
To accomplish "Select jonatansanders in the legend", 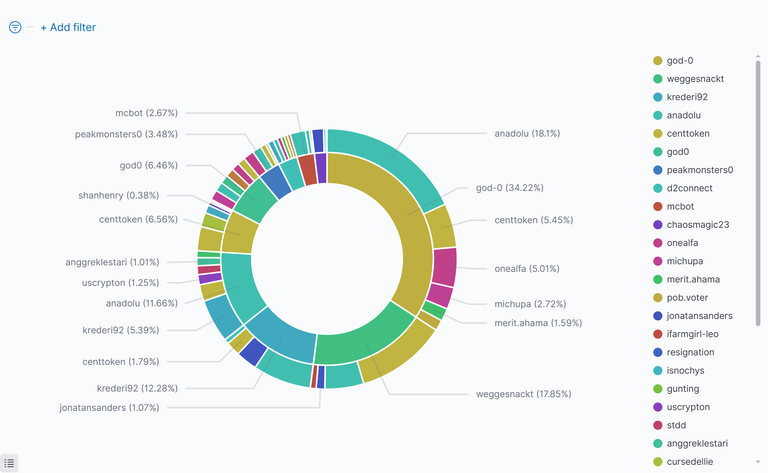I will tap(699, 316).
